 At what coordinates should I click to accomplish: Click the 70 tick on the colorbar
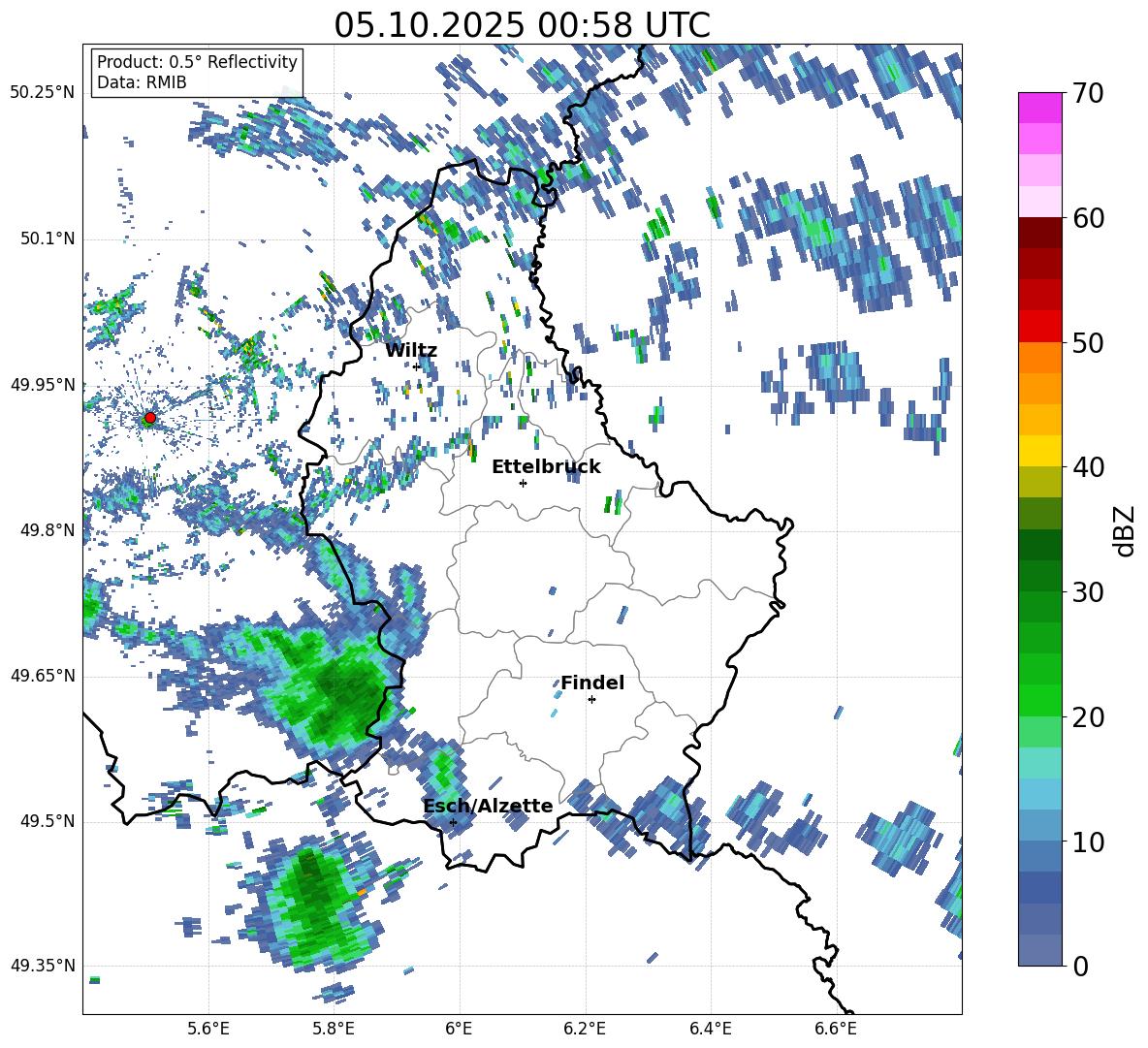(1088, 93)
